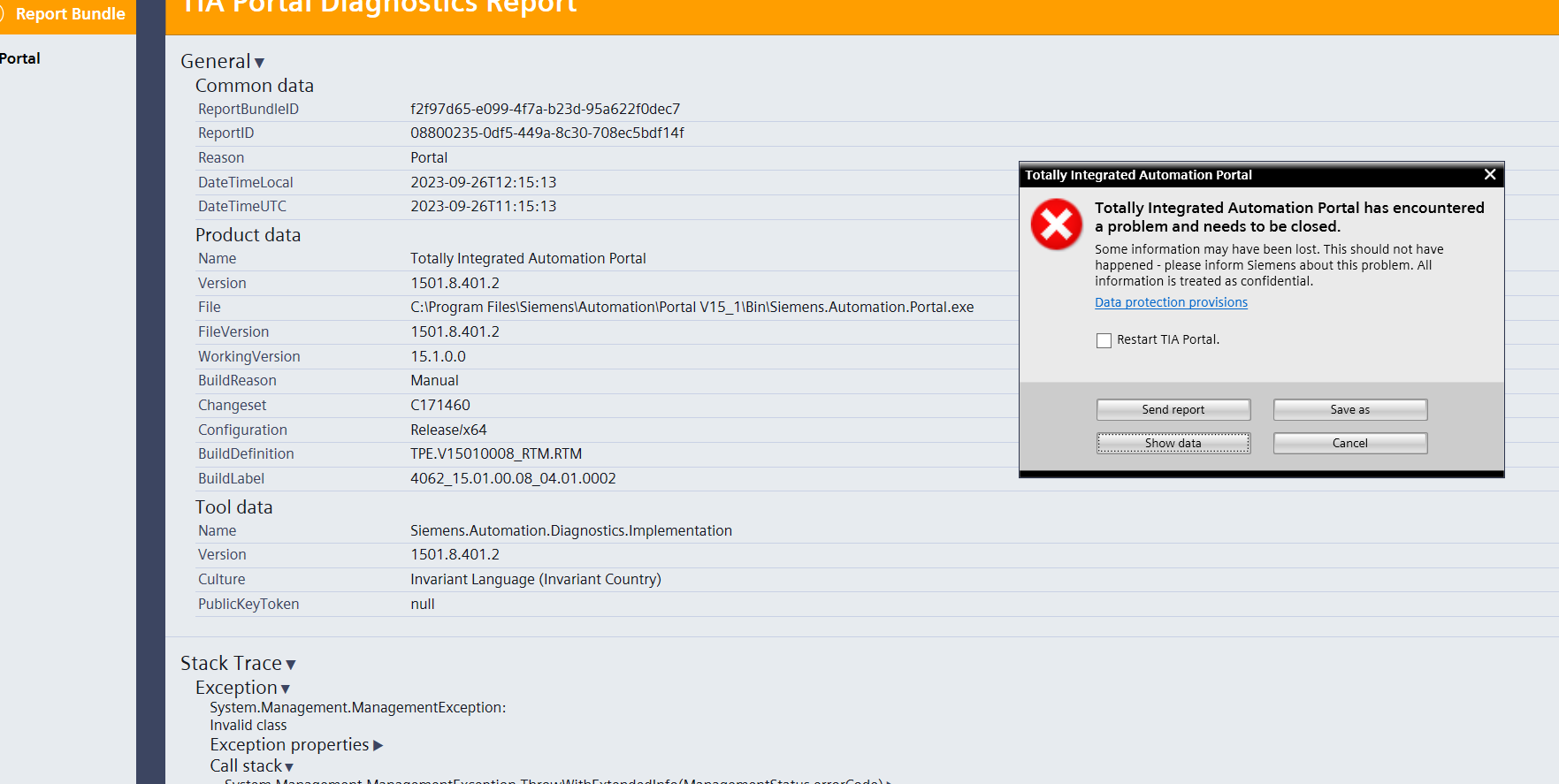The image size is (1559, 784).
Task: Click the BuildReason value Manual
Action: 434,380
